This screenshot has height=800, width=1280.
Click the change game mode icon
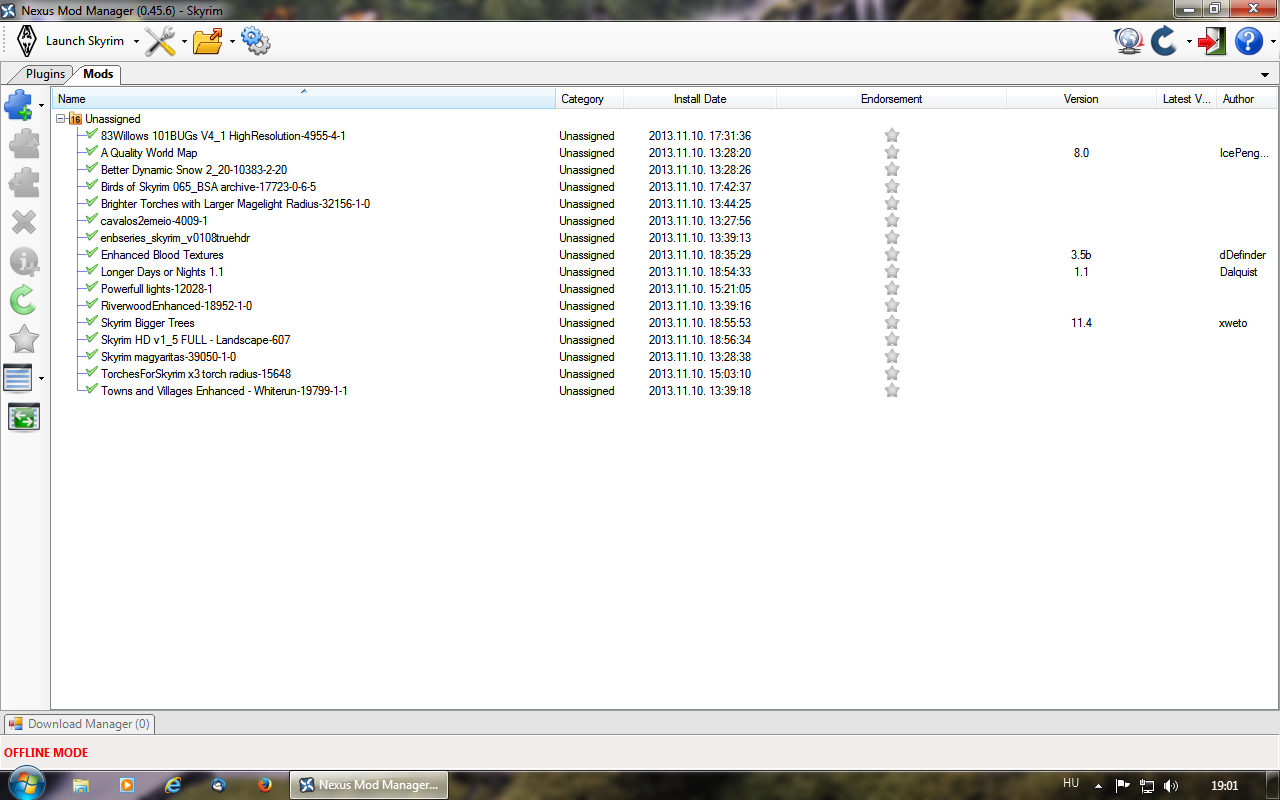[x=1164, y=41]
